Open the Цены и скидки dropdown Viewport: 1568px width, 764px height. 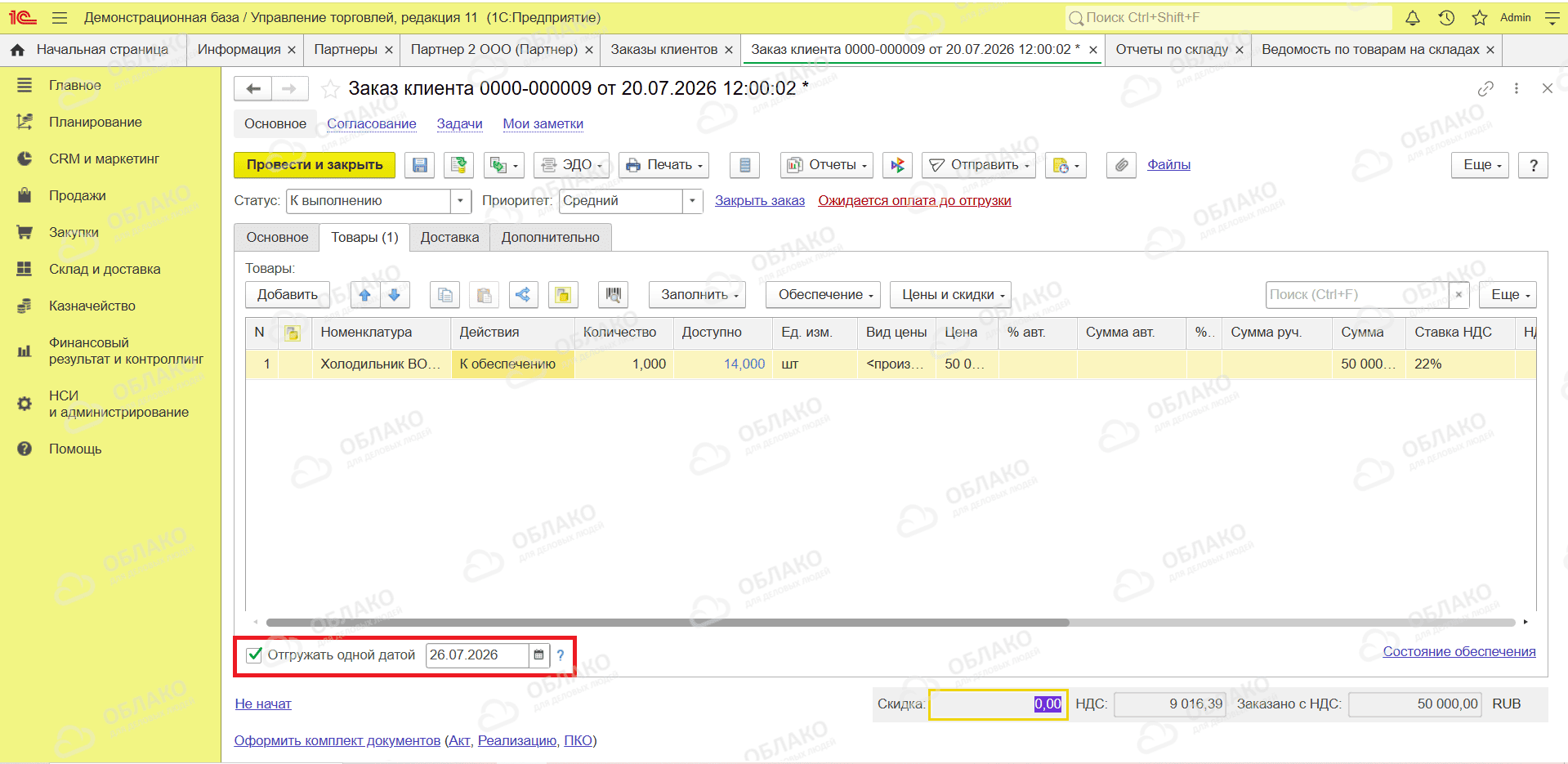[951, 295]
